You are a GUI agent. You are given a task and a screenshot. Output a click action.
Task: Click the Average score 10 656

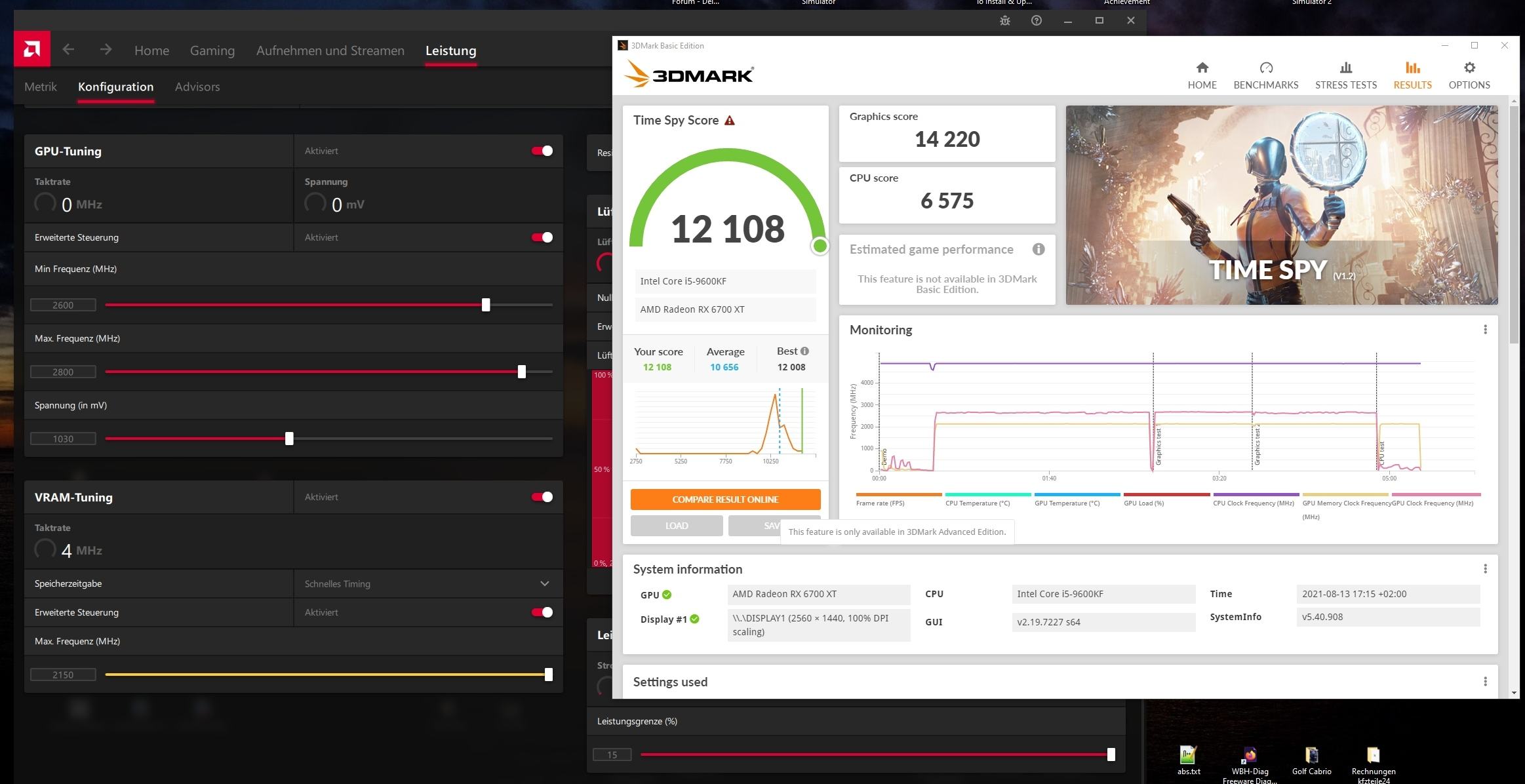click(x=724, y=367)
